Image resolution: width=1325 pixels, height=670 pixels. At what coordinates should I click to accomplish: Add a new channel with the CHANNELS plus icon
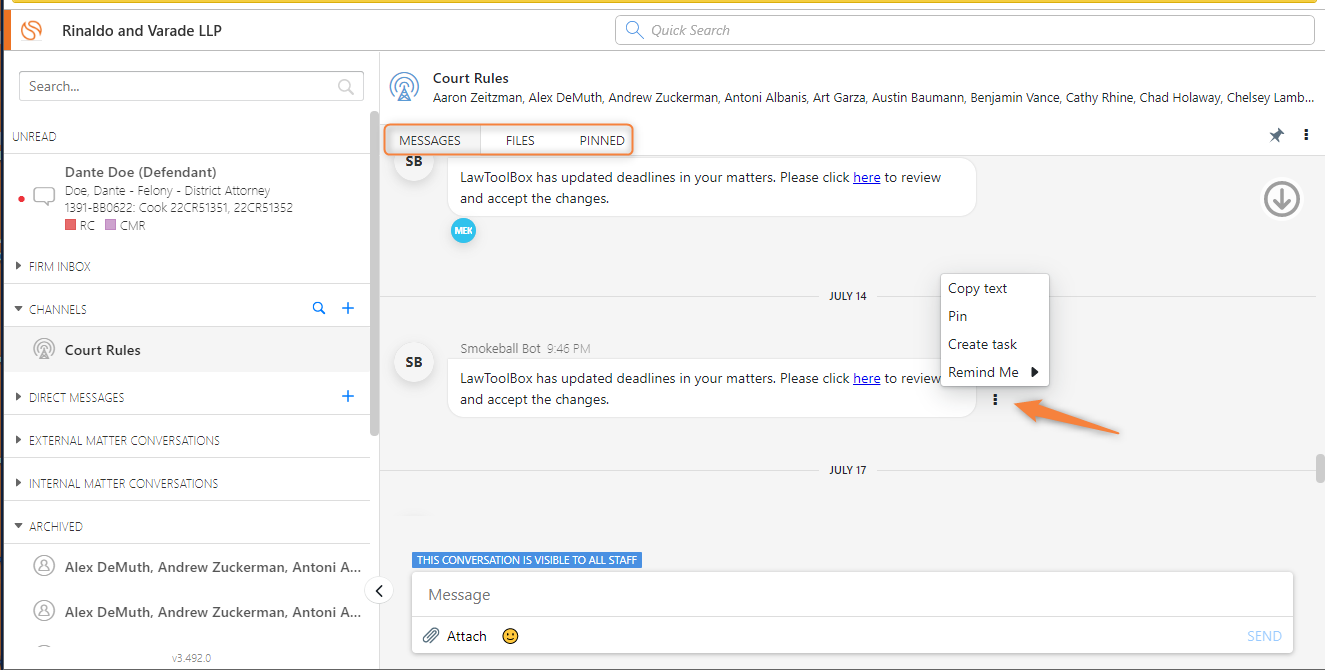[x=348, y=309]
